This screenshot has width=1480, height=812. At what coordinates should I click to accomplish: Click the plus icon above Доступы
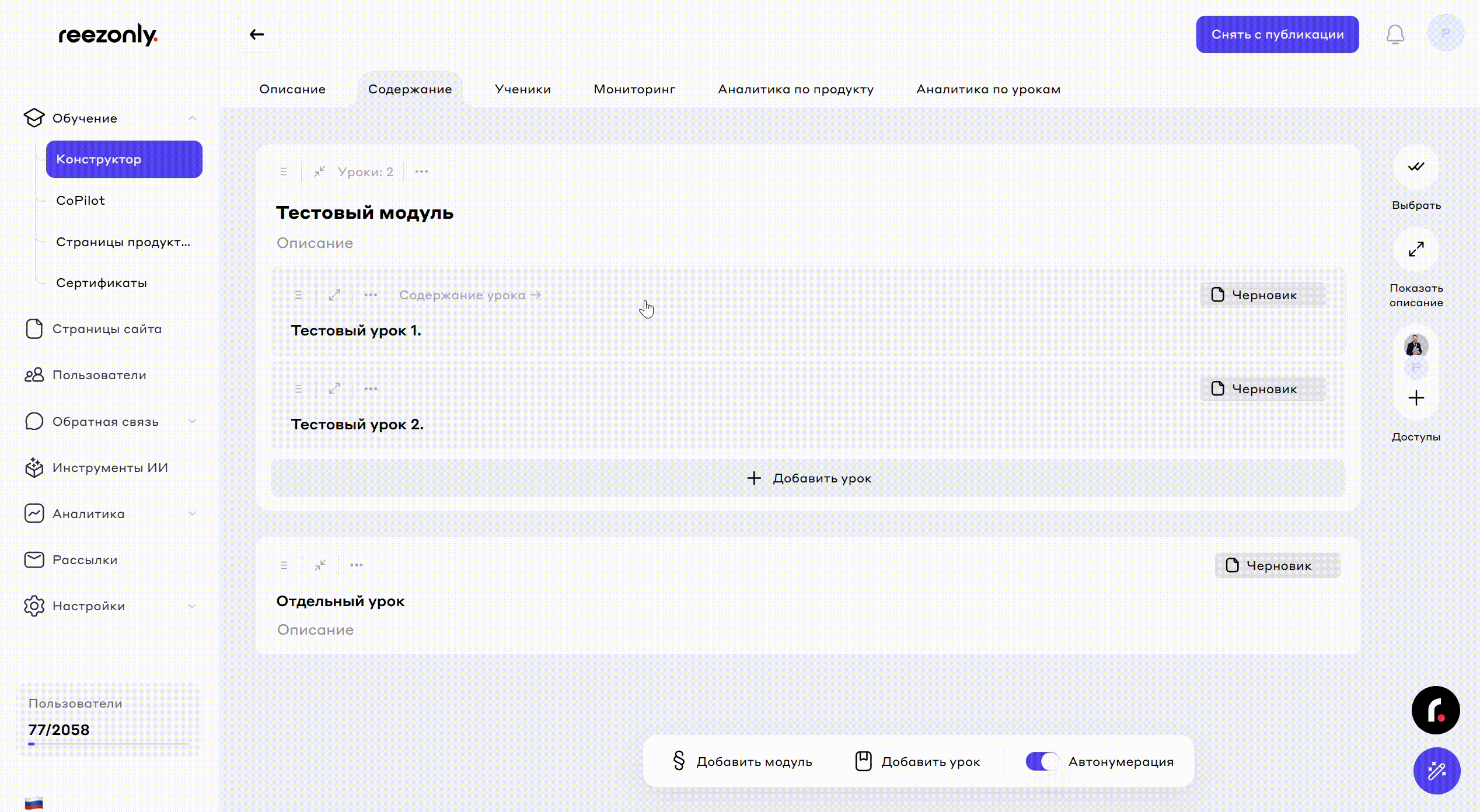pyautogui.click(x=1416, y=398)
